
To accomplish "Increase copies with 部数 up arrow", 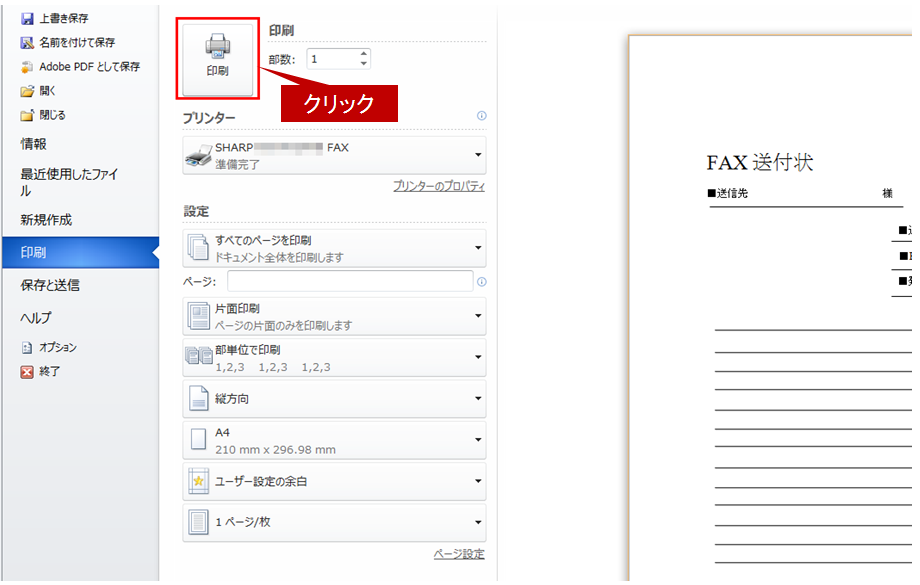I will pos(364,54).
